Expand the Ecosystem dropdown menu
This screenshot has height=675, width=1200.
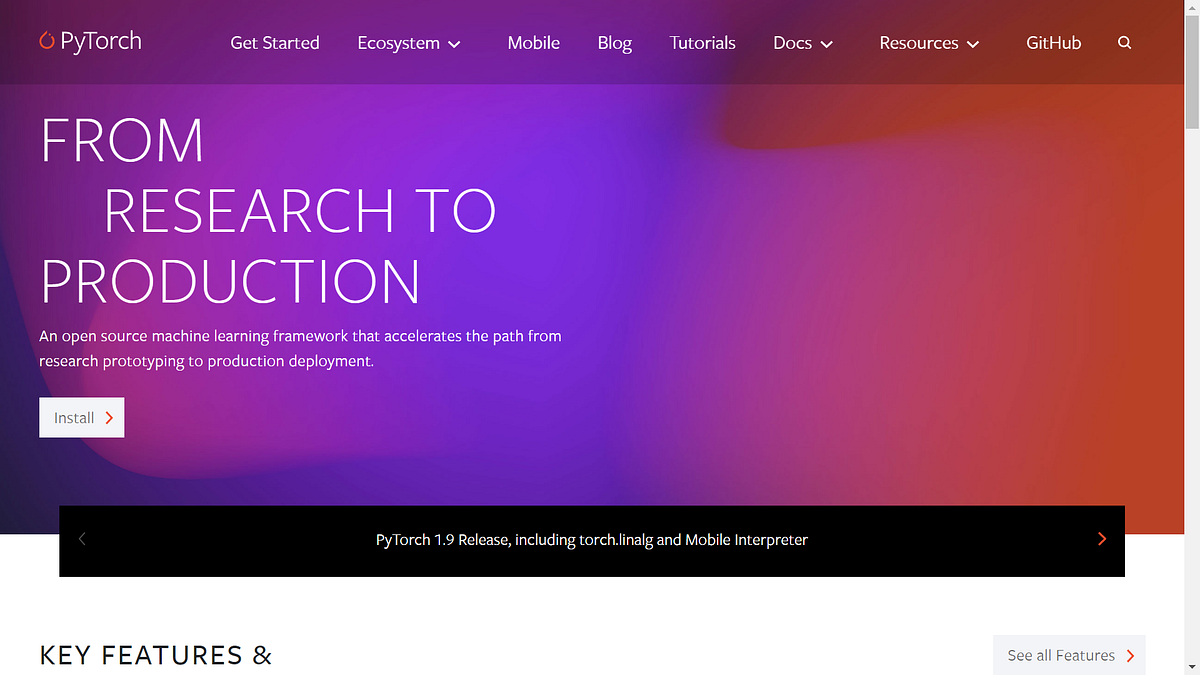point(455,44)
